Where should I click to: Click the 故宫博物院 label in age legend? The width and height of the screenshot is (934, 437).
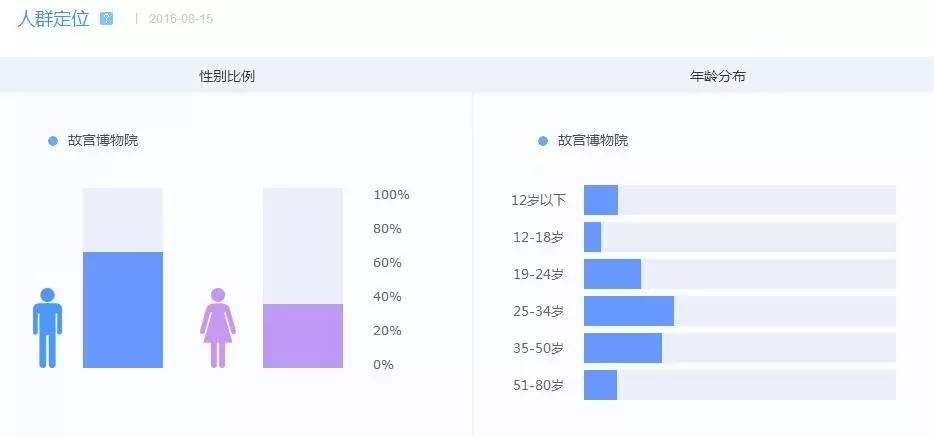pyautogui.click(x=593, y=141)
